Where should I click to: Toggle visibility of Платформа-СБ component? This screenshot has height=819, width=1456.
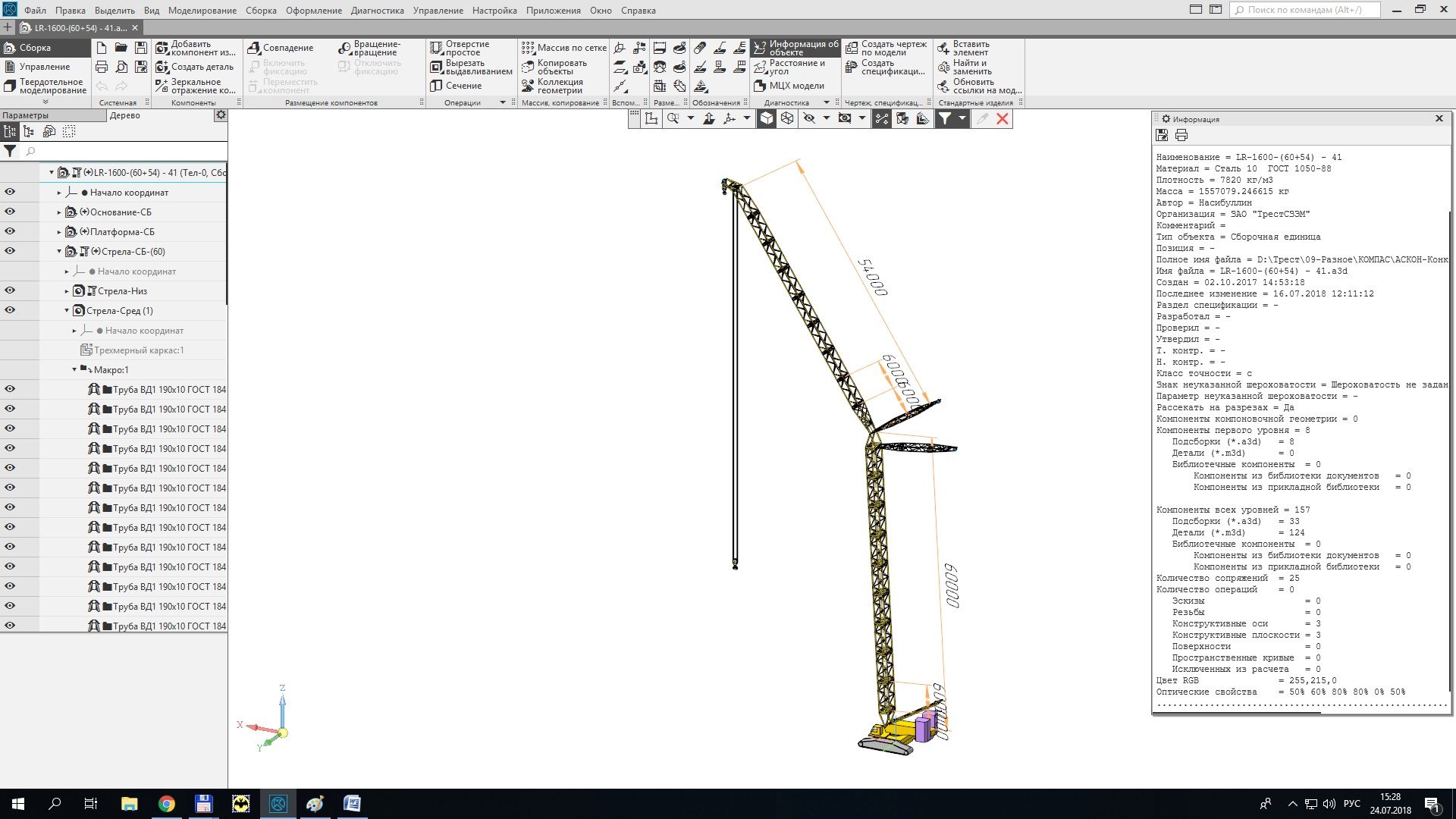[10, 231]
